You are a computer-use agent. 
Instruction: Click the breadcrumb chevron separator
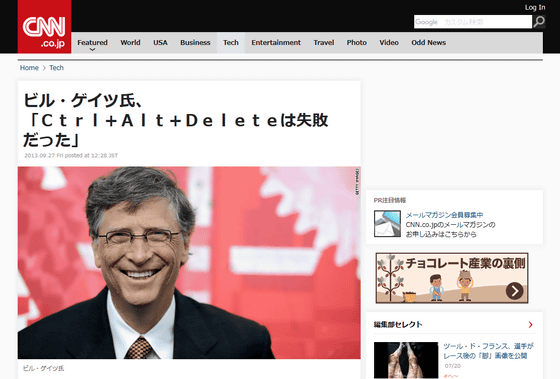pos(44,68)
